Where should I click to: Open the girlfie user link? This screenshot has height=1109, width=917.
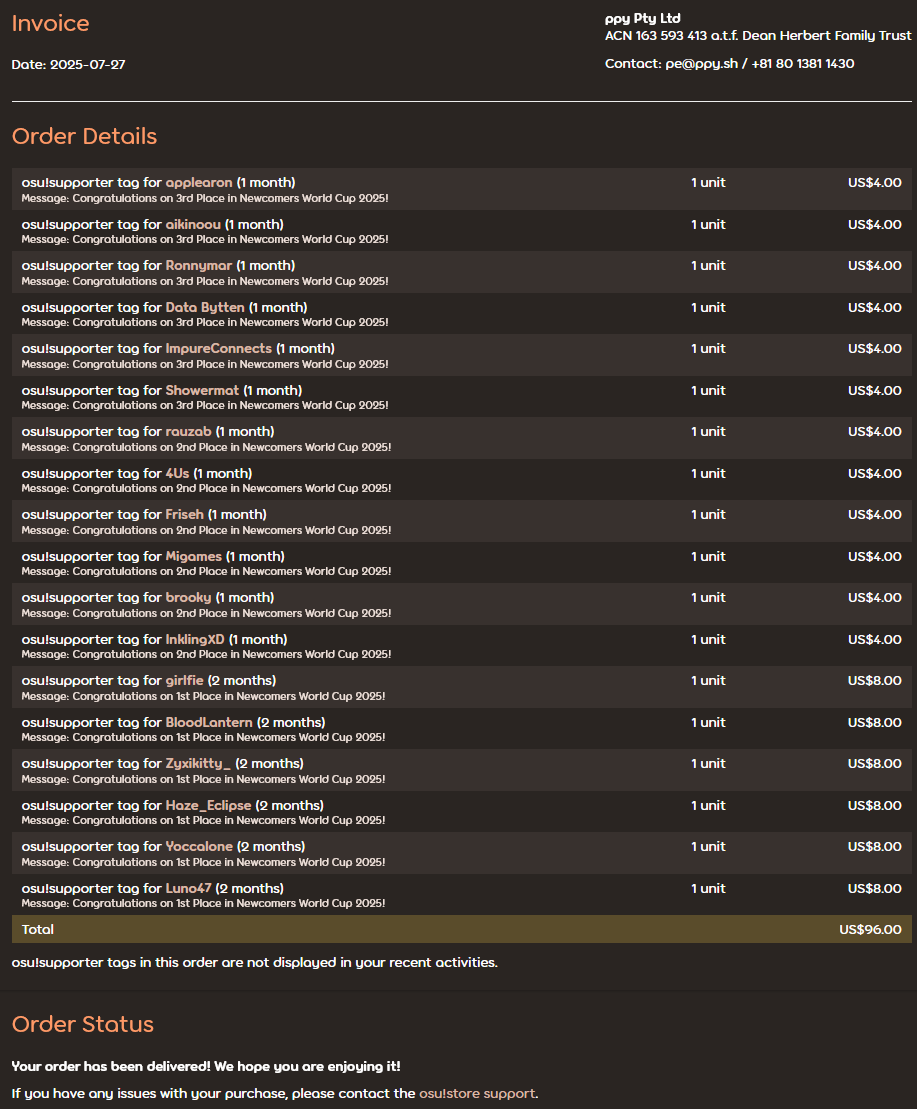click(185, 680)
